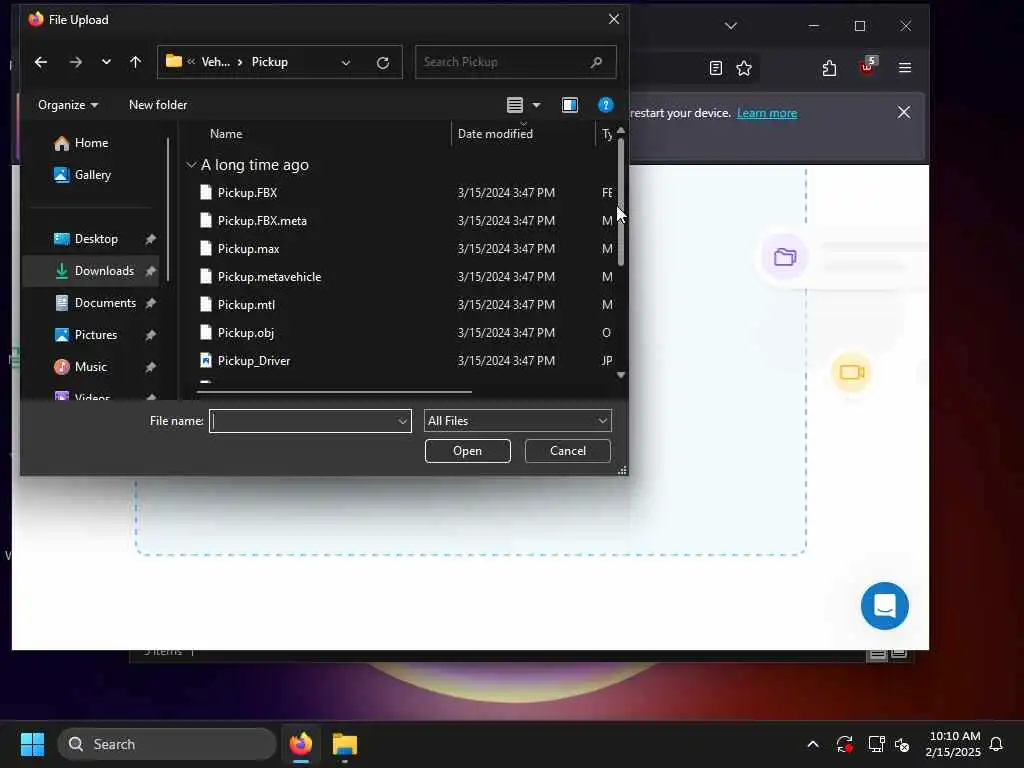1024x768 pixels.
Task: Open Desktop in navigation pane
Action: coord(86,239)
